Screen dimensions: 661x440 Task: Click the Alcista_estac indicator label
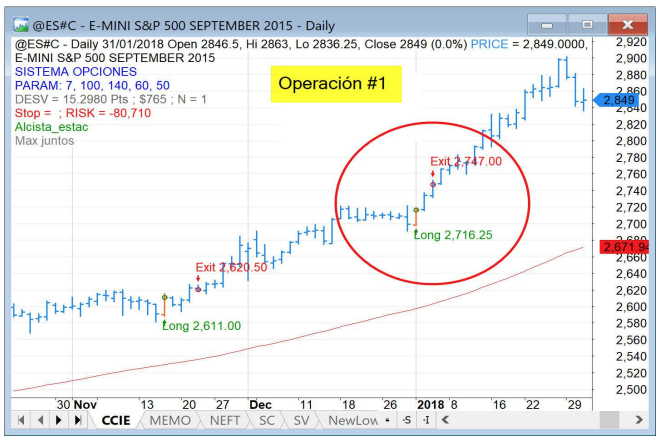point(52,126)
